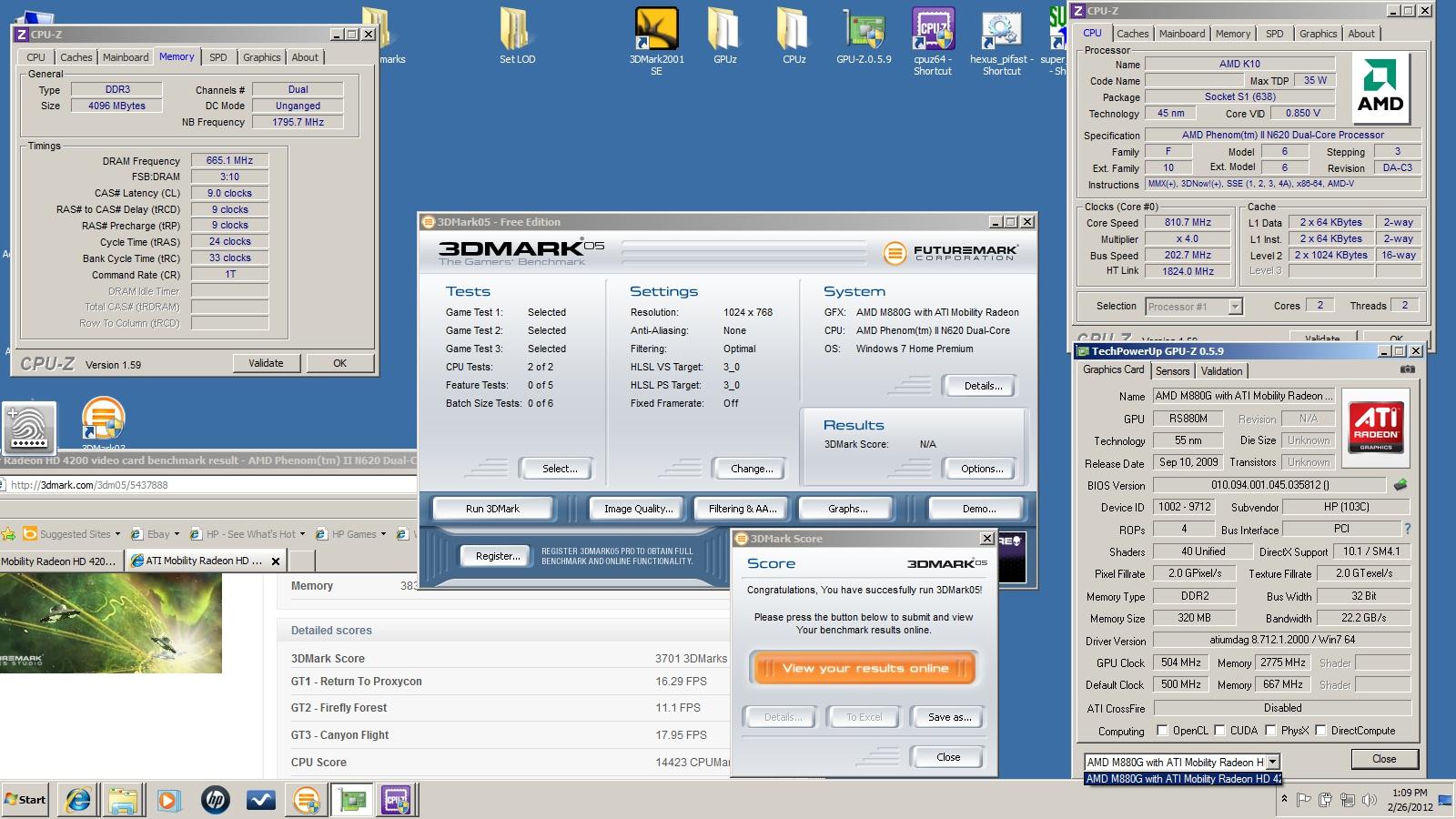Viewport: 1456px width, 819px height.
Task: Open Internet Explorer from the taskbar
Action: pos(79,800)
